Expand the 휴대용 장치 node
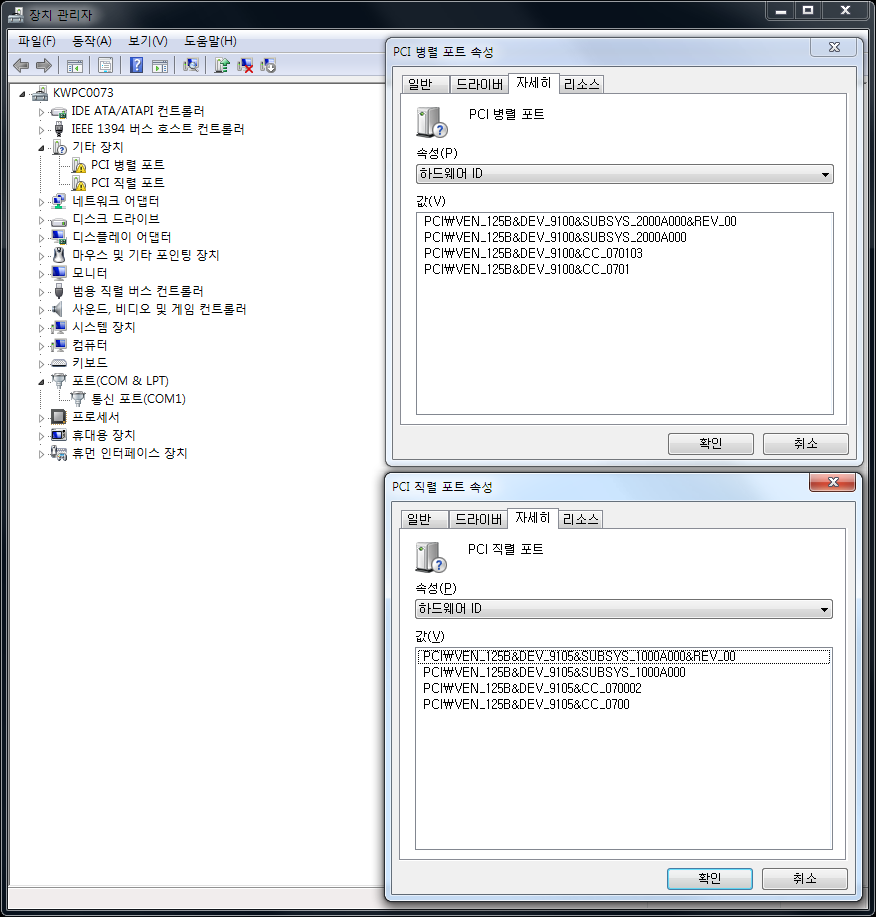Viewport: 876px width, 917px height. coord(41,436)
